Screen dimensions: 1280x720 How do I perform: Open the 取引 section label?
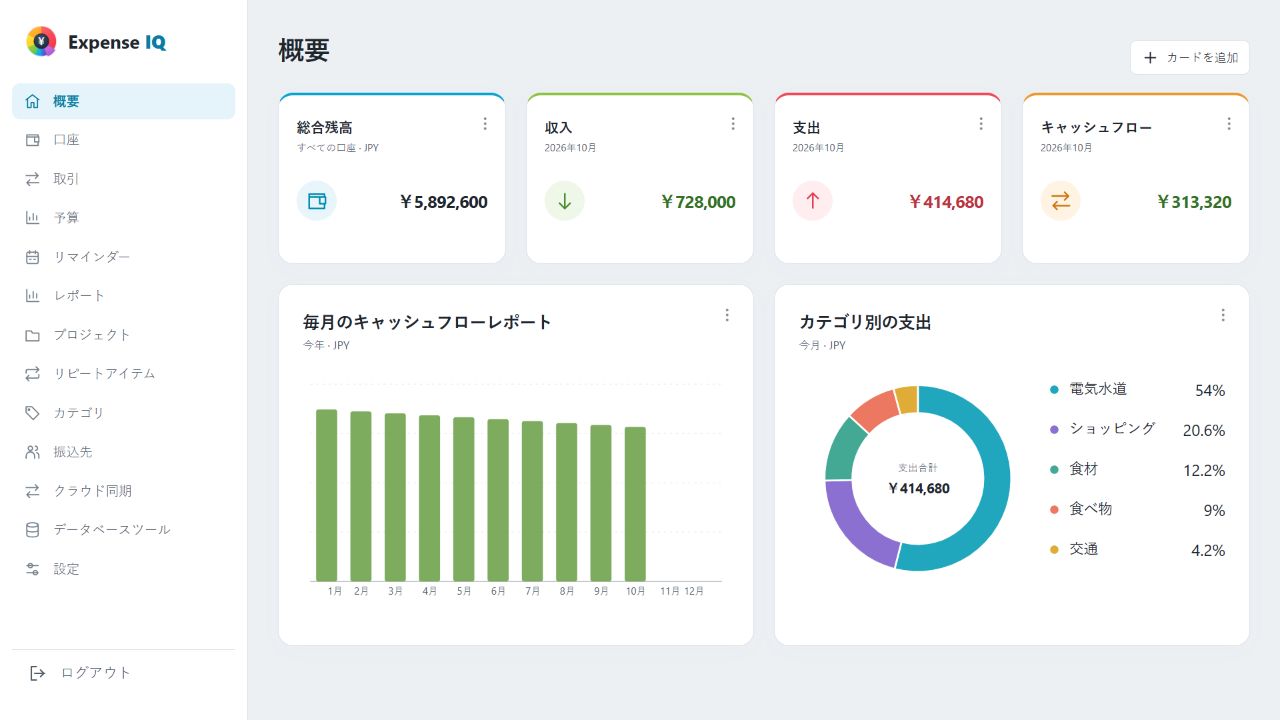(x=66, y=179)
